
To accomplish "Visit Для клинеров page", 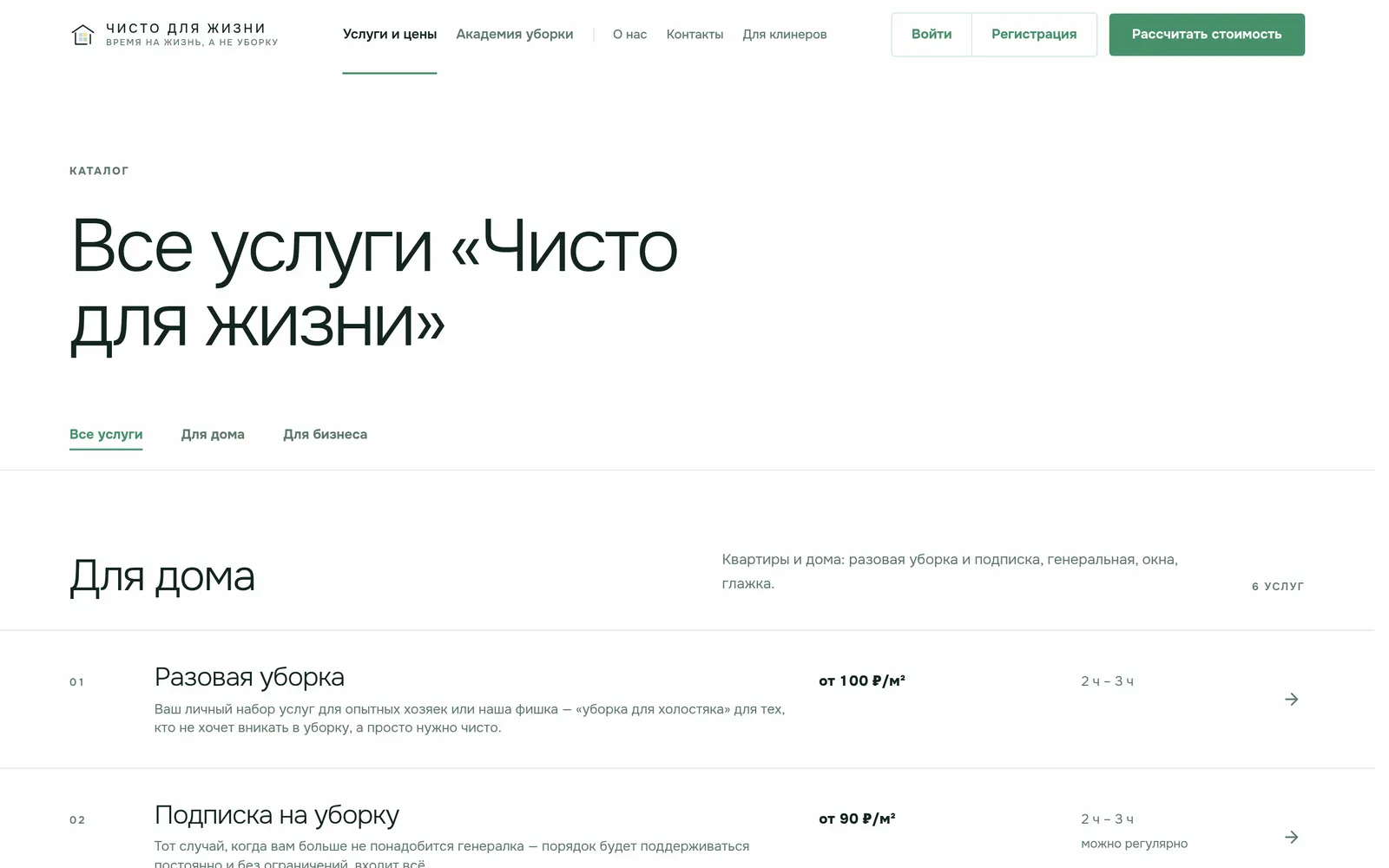I will 785,35.
